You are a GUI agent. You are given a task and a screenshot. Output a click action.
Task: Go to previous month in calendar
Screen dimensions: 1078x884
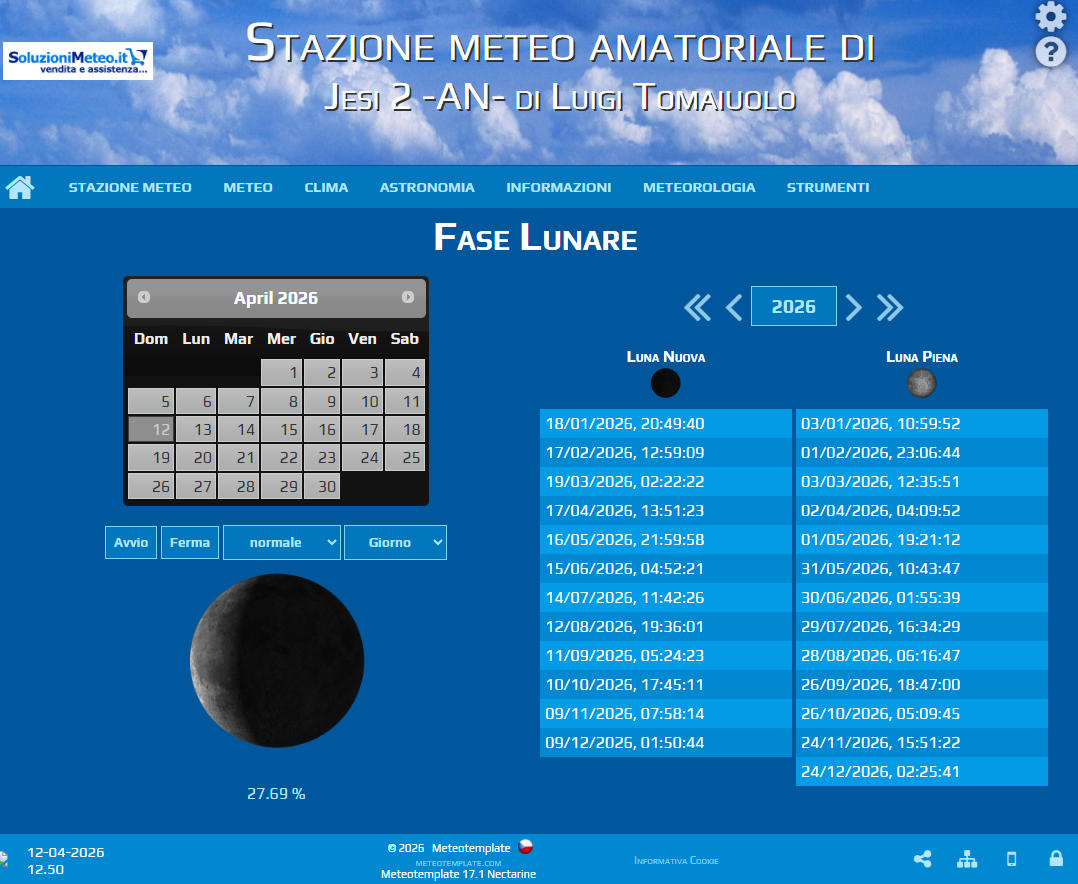[x=144, y=297]
